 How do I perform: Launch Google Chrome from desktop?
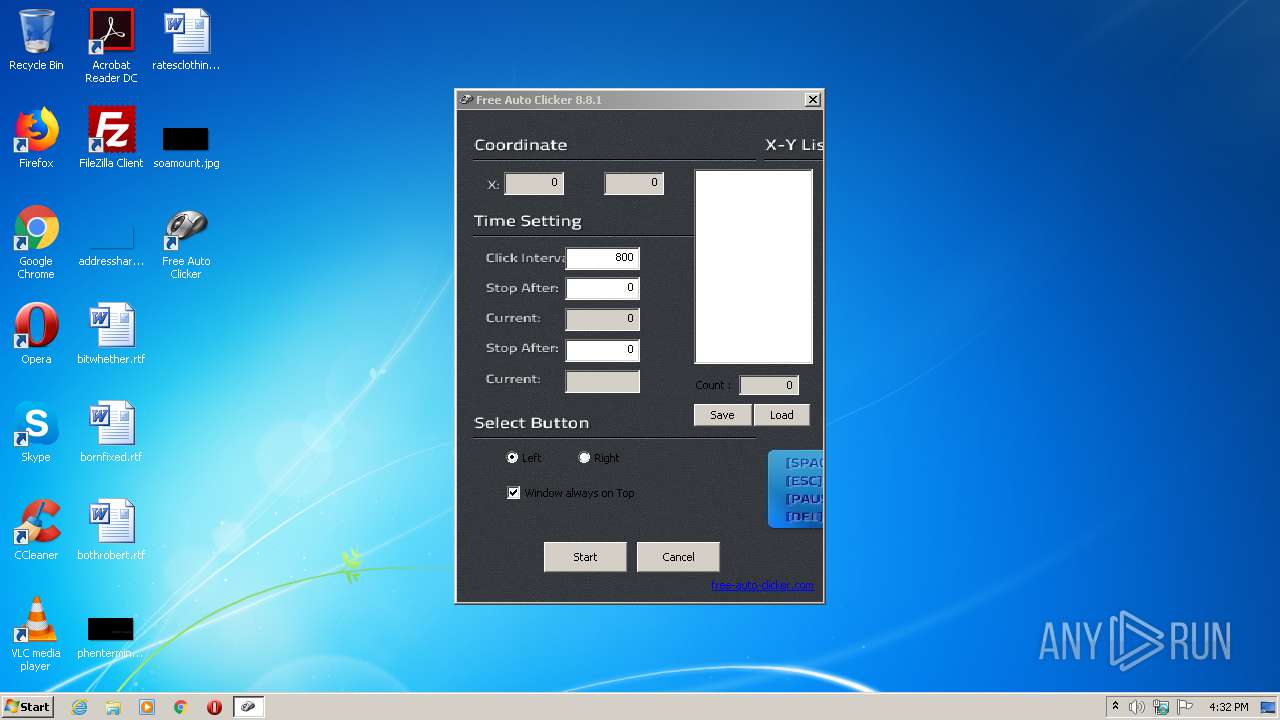[36, 243]
